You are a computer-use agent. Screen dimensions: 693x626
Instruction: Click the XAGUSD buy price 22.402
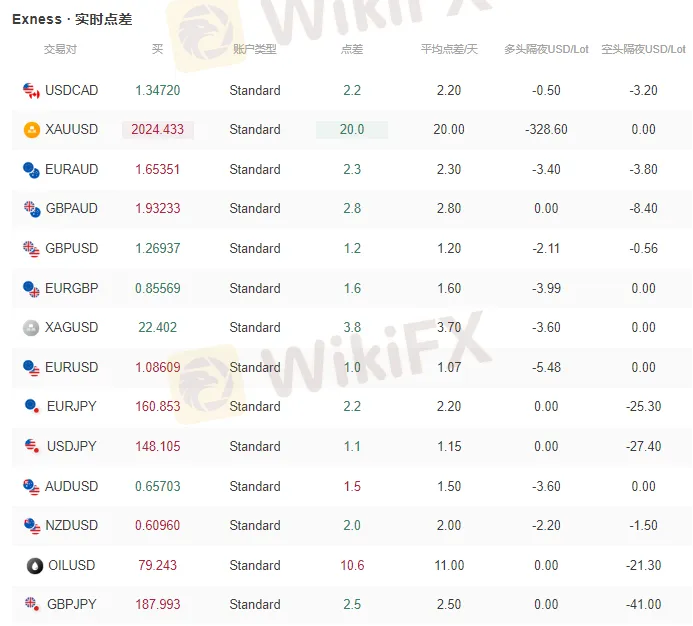[x=158, y=327]
